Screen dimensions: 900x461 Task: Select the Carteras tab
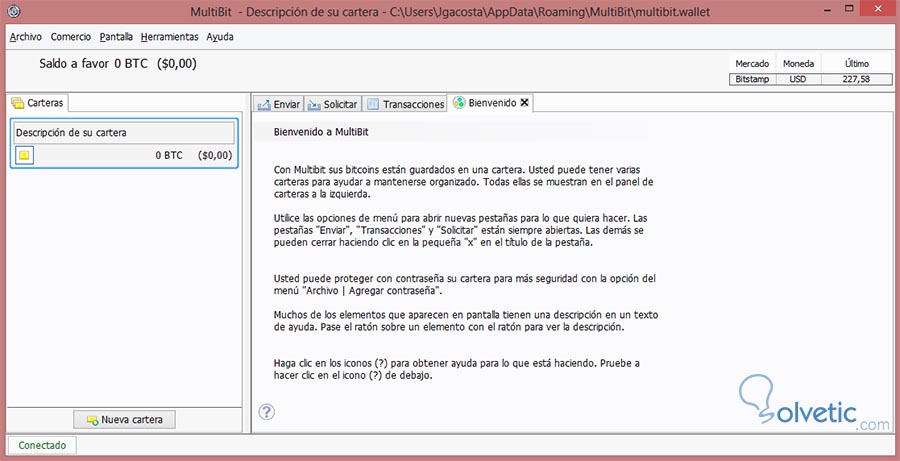coord(38,103)
